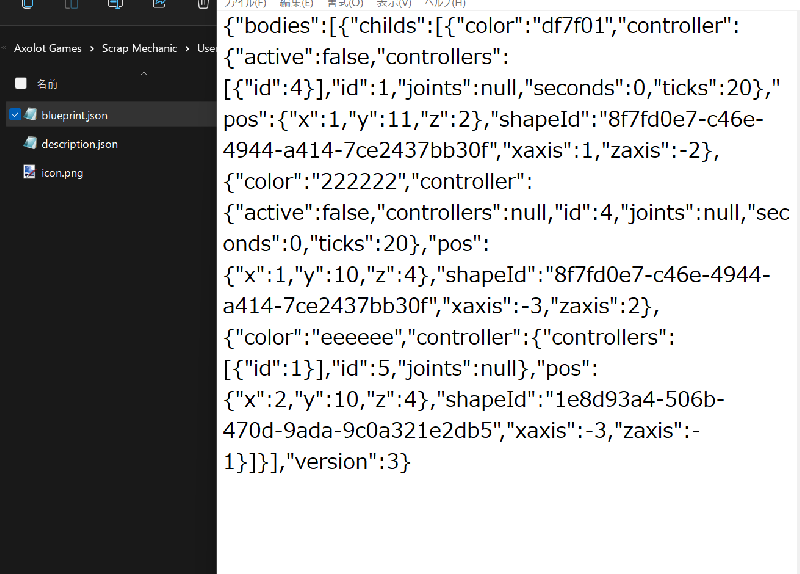Click the sort arrow above 名前 column
Screen dimensions: 800x574
point(143,73)
